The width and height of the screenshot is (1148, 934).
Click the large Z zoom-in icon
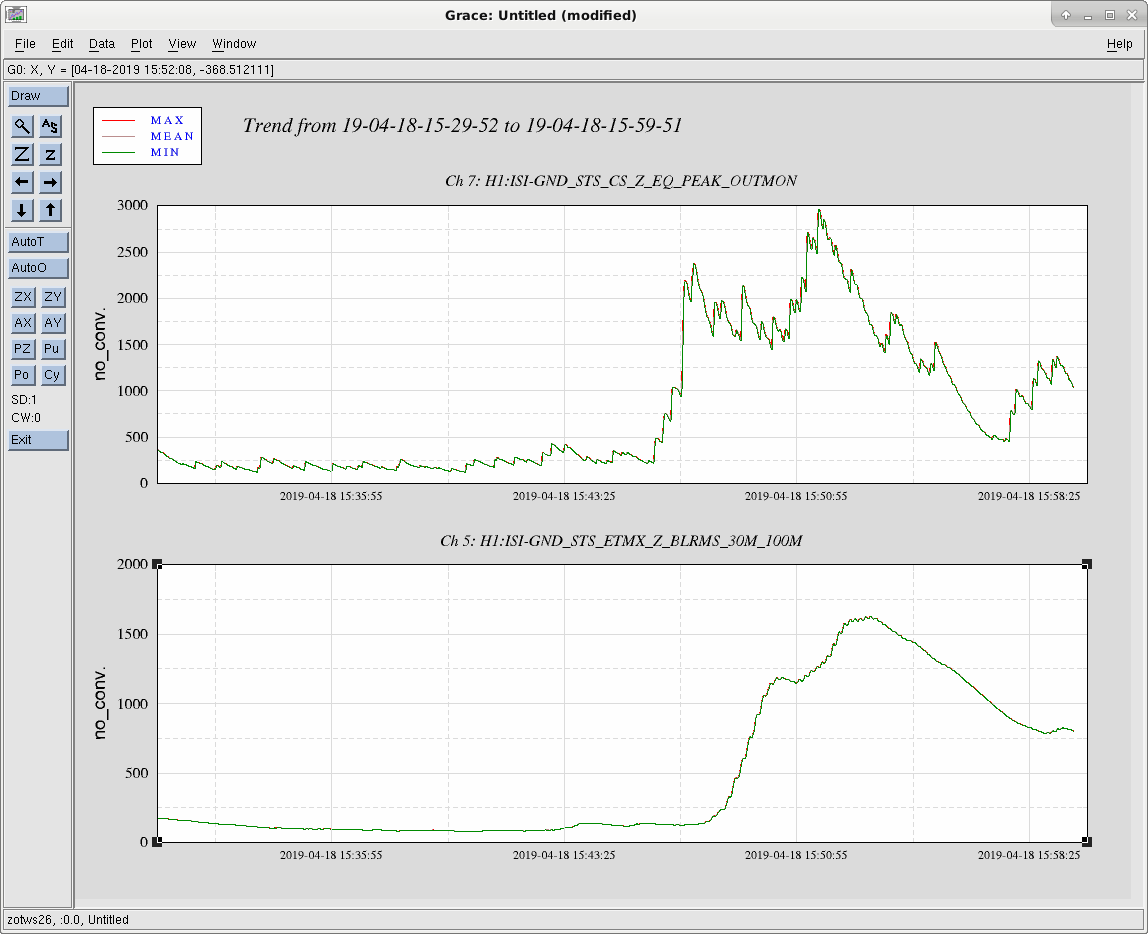tap(23, 154)
